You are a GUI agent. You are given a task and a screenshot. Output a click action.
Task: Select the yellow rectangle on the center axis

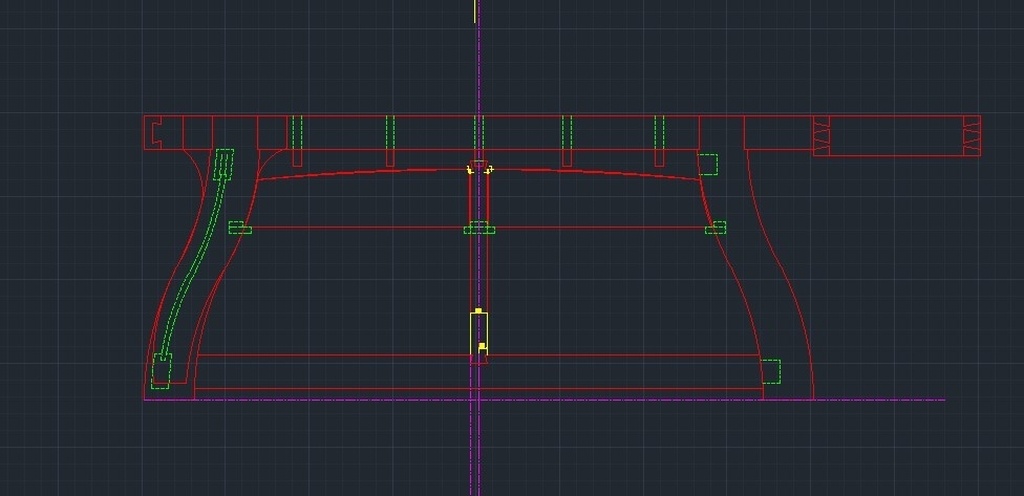coord(479,333)
